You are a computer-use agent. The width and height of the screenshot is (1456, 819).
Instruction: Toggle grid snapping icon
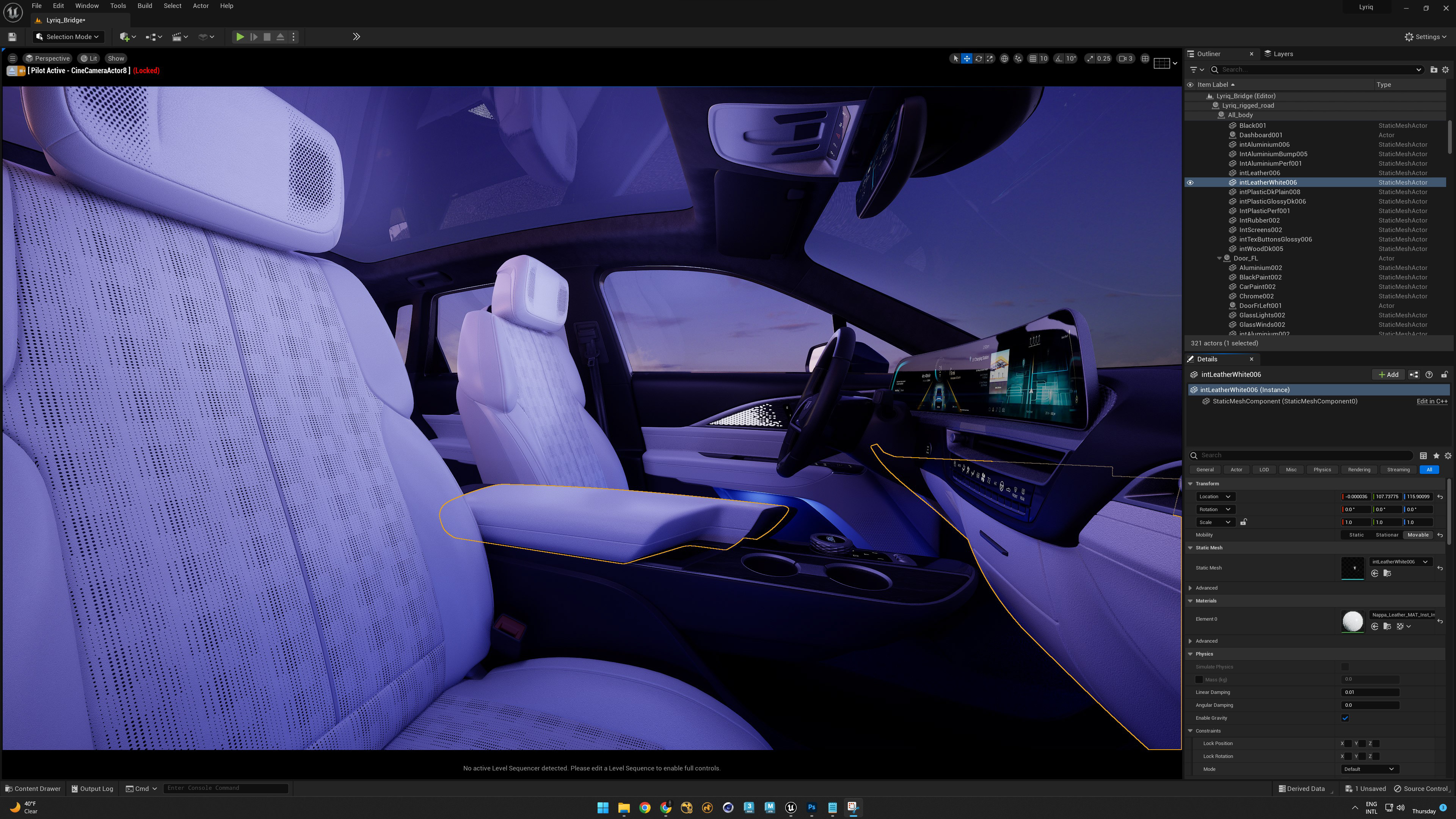click(x=1032, y=58)
